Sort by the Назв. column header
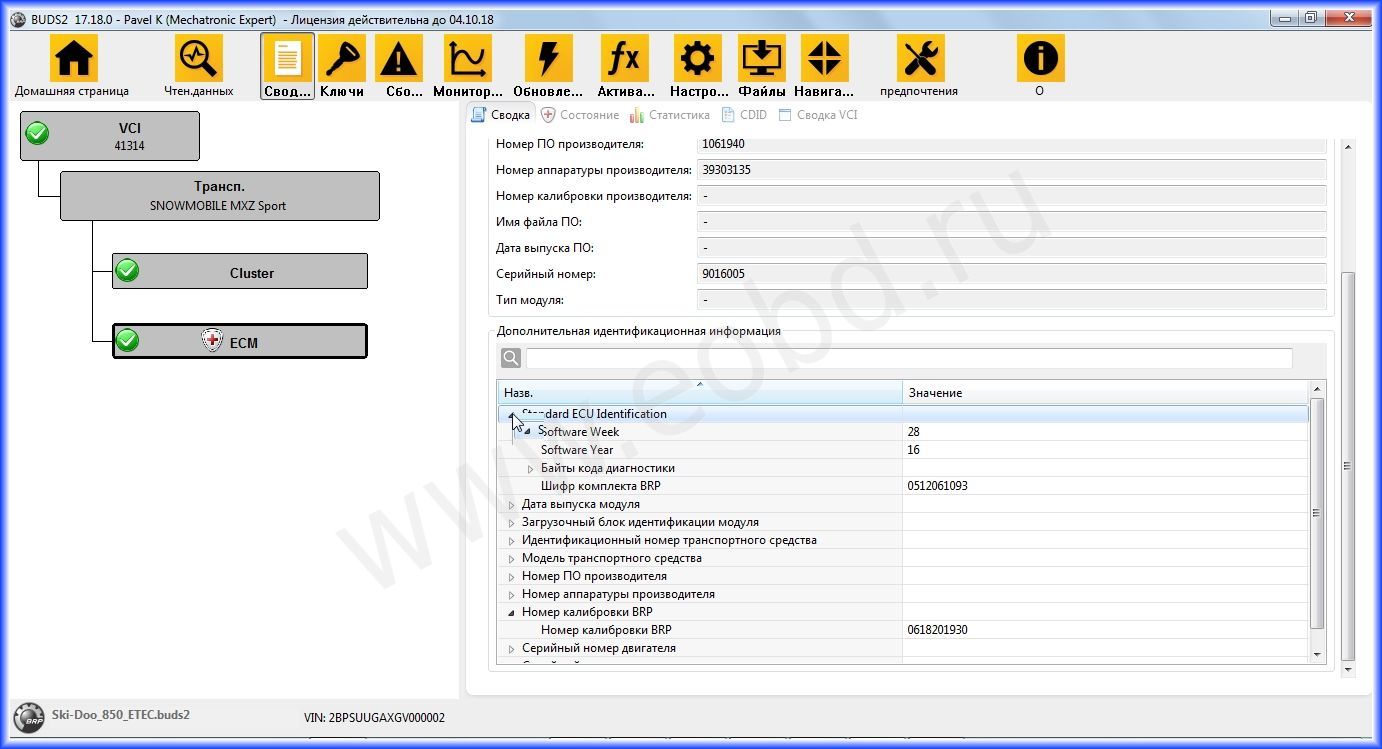This screenshot has height=749, width=1382. pyautogui.click(x=700, y=392)
